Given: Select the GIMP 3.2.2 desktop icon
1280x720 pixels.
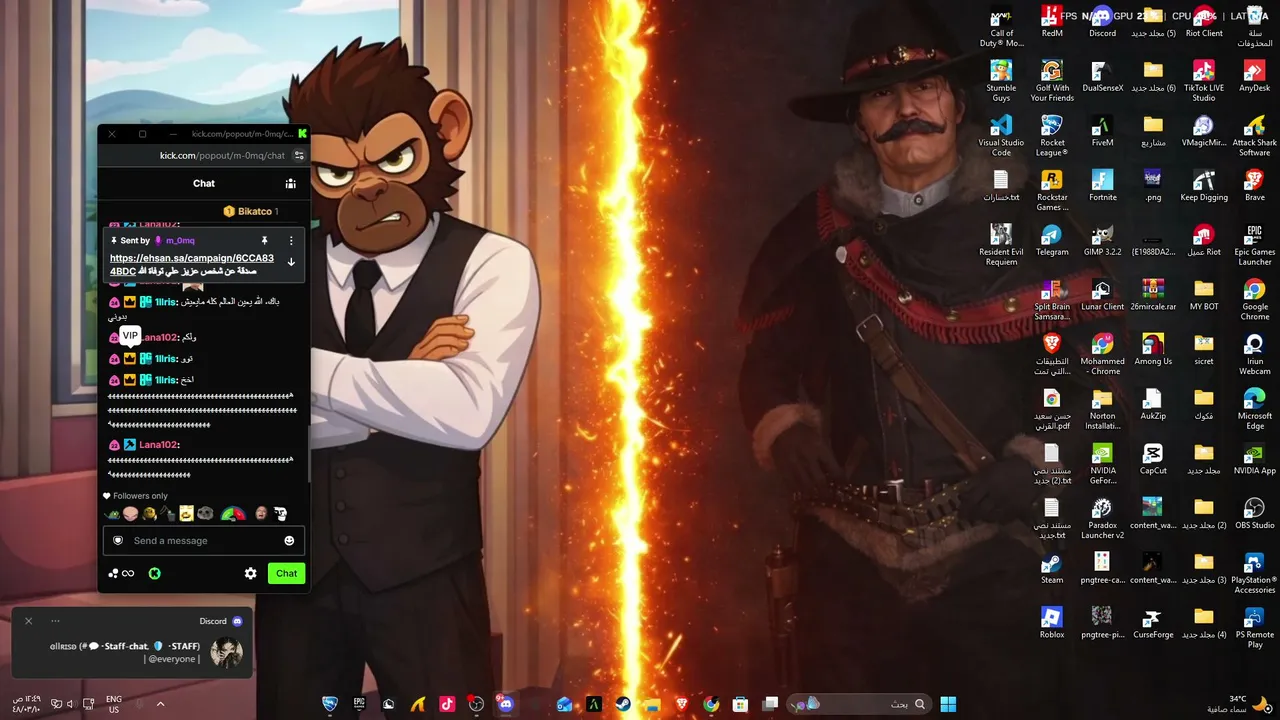Looking at the screenshot, I should tap(1102, 242).
